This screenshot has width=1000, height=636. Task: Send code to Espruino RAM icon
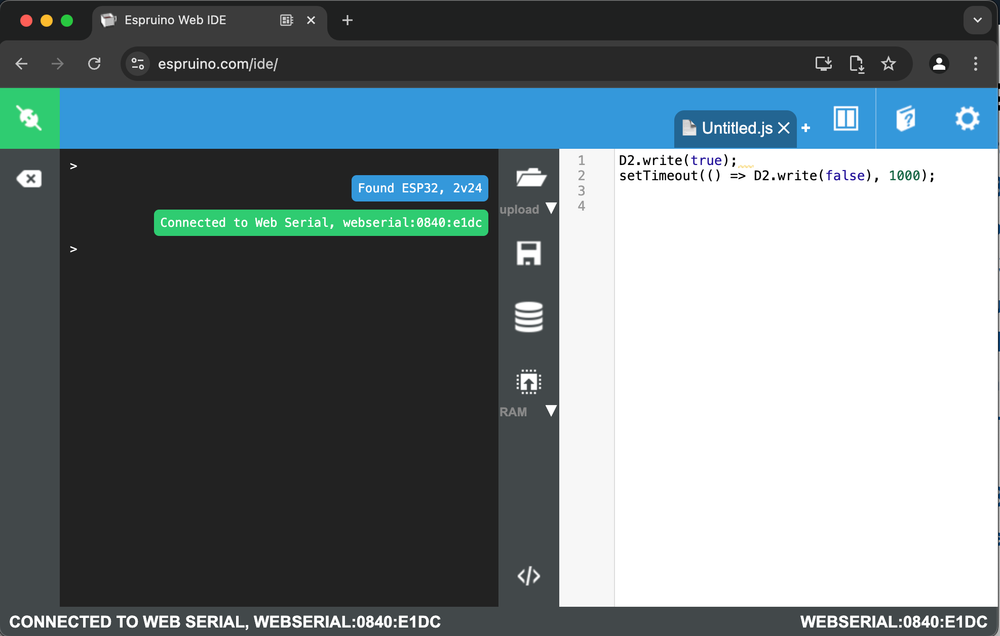click(528, 382)
